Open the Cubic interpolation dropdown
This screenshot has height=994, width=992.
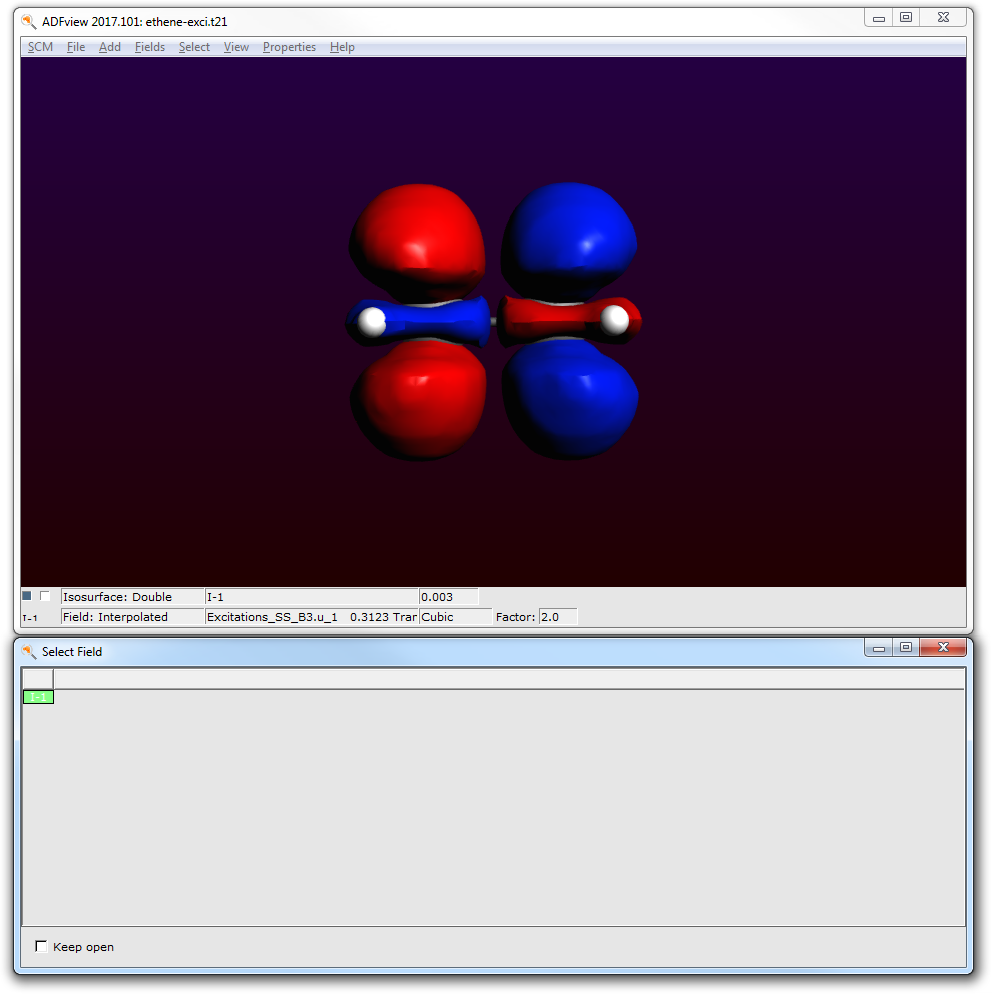456,617
